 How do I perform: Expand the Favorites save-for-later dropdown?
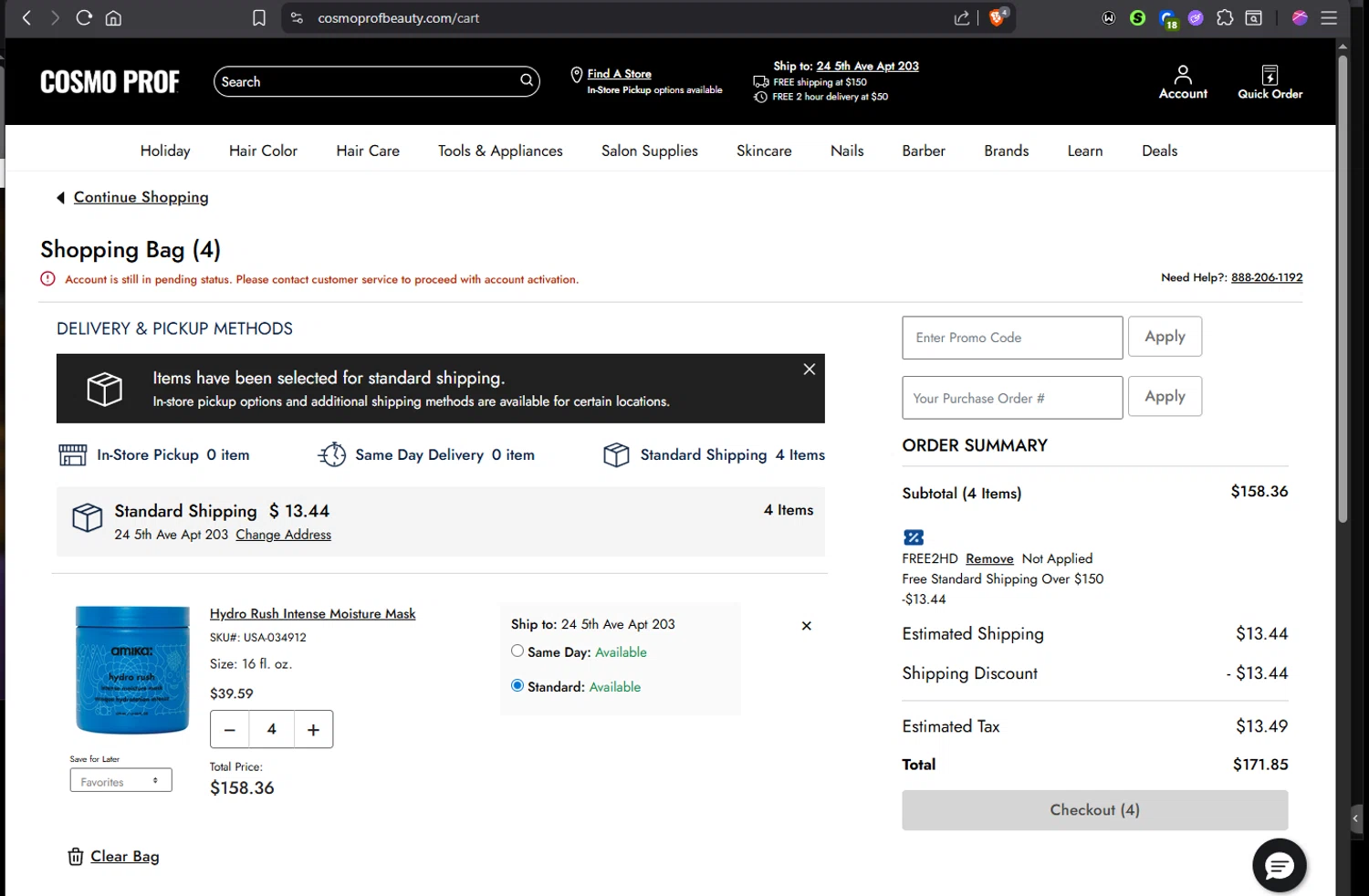click(x=120, y=781)
